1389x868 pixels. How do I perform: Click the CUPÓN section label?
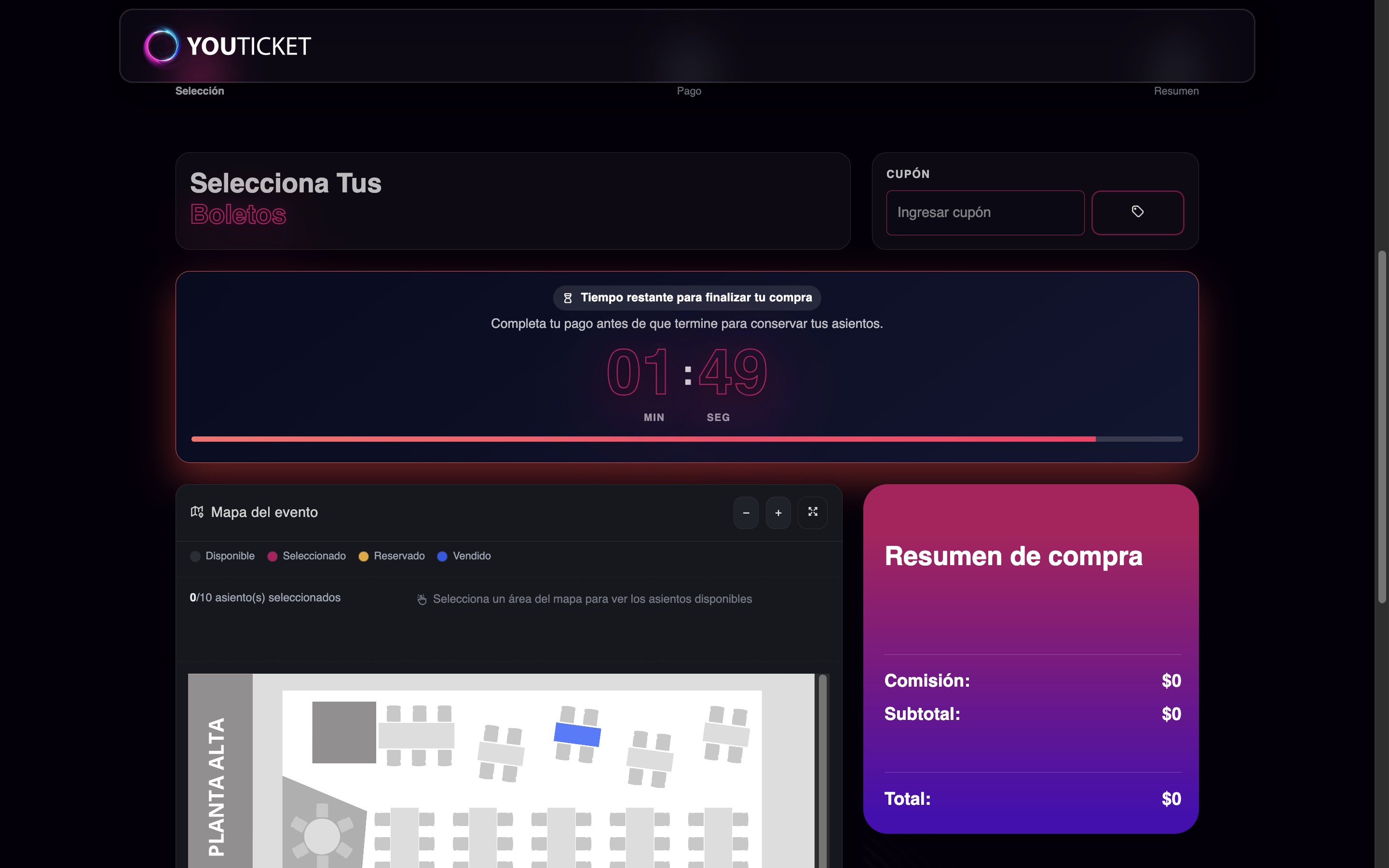click(908, 174)
